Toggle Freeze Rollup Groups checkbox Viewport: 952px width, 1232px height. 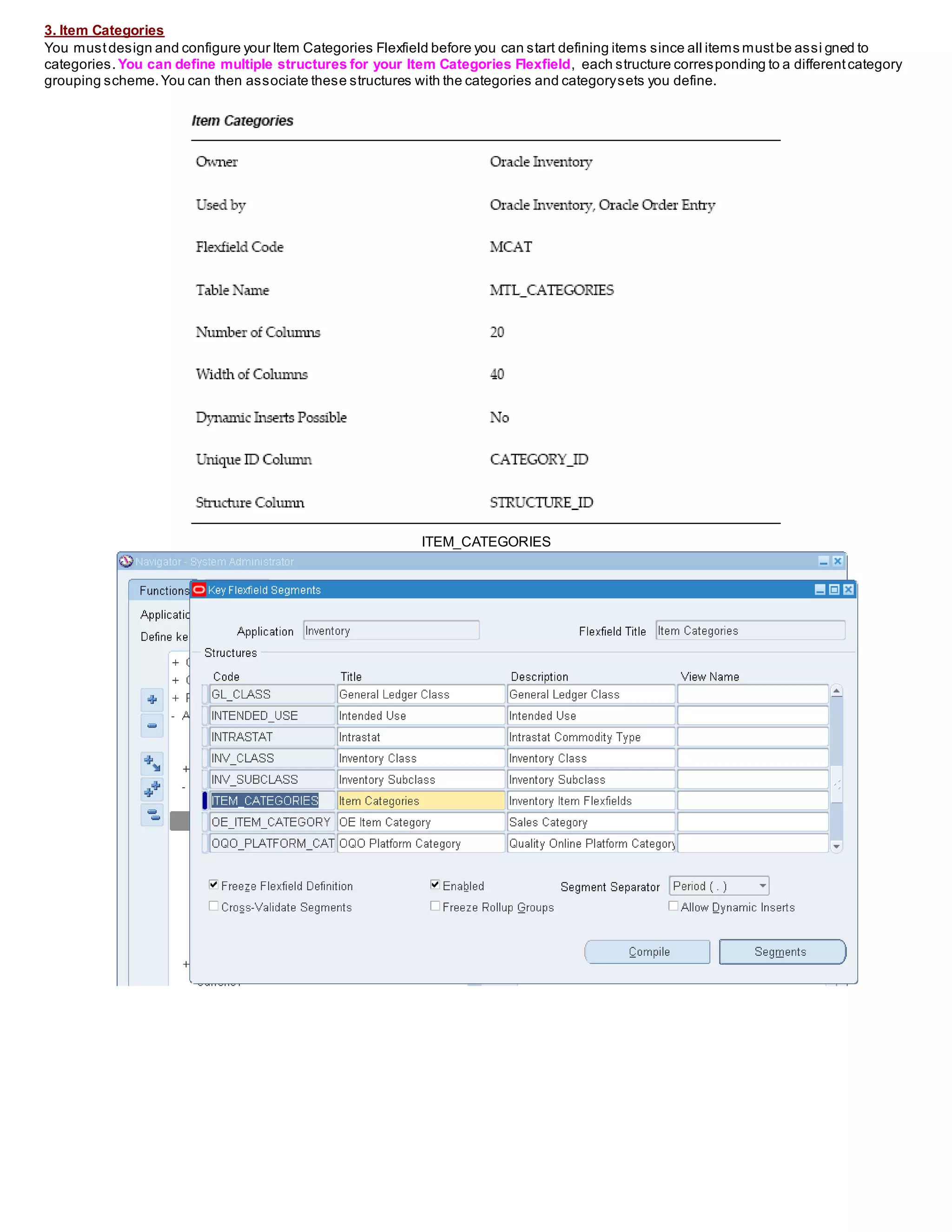tap(435, 906)
